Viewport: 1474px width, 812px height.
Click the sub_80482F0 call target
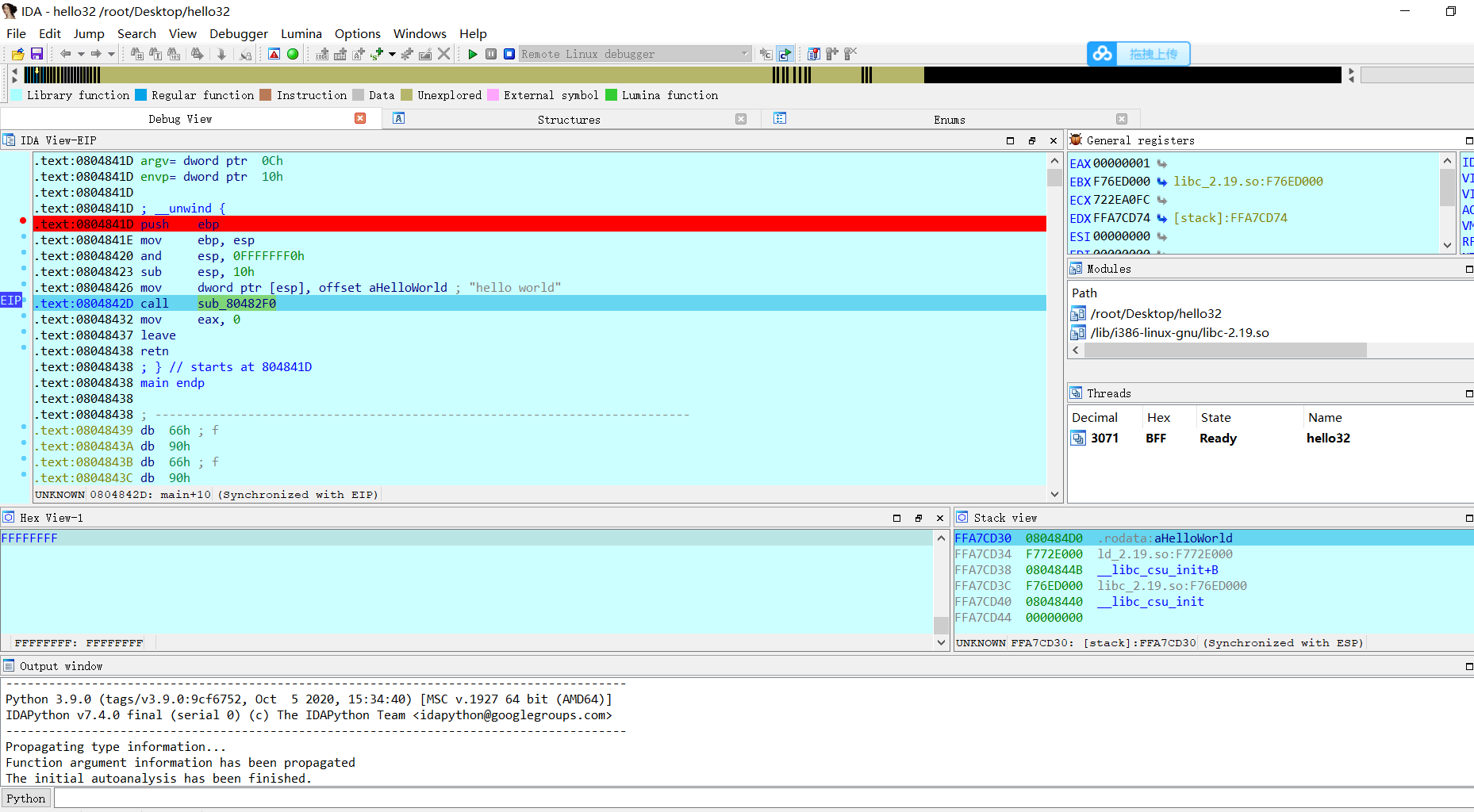[x=236, y=304]
